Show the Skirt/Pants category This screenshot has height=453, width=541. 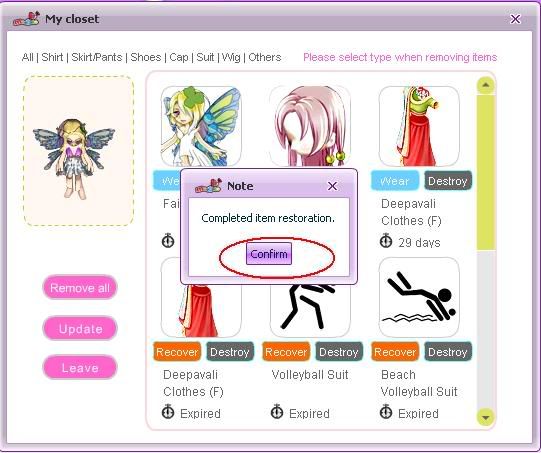(97, 57)
